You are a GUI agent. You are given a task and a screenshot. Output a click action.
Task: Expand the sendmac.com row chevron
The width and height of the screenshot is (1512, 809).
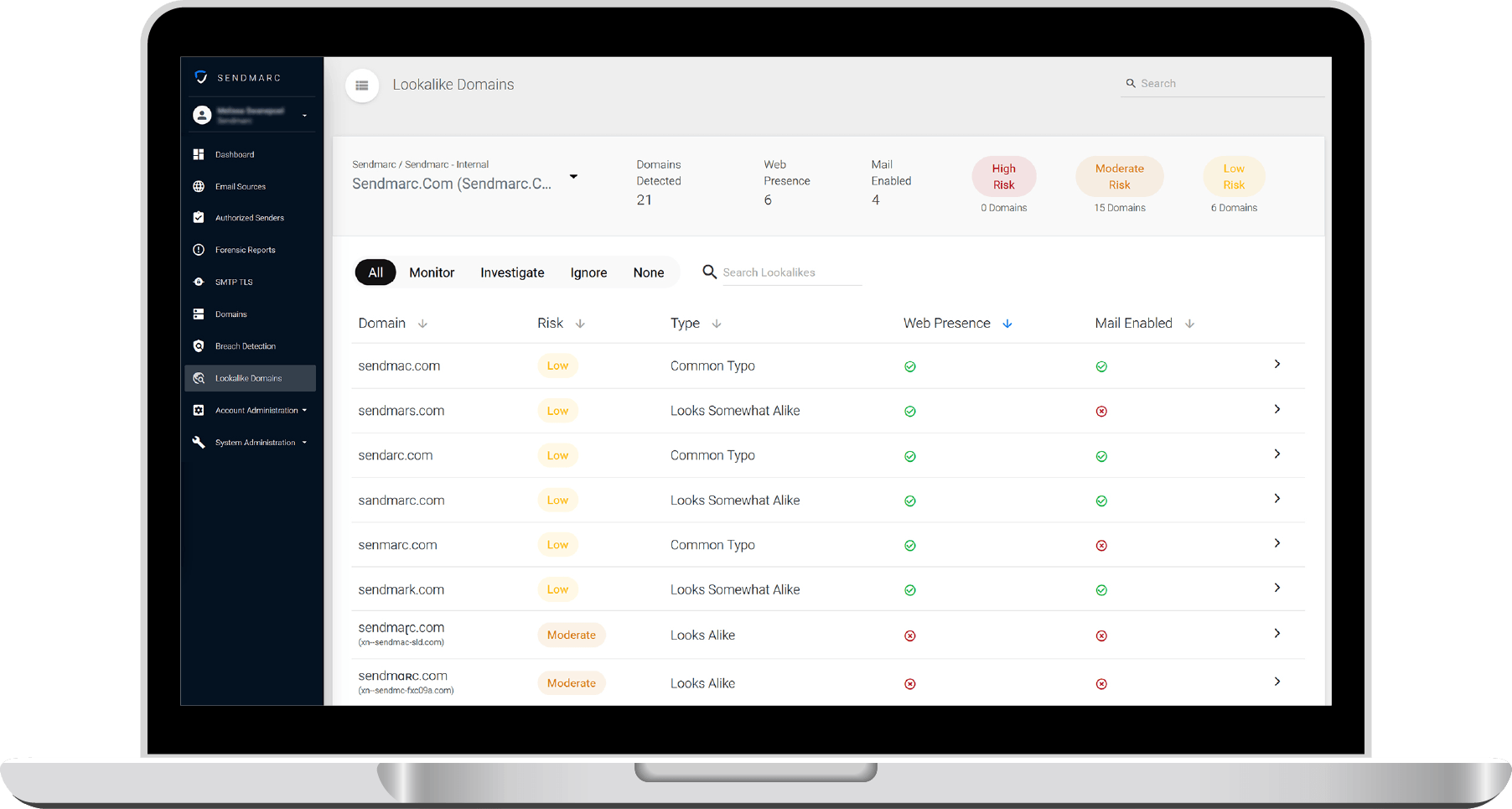1277,364
